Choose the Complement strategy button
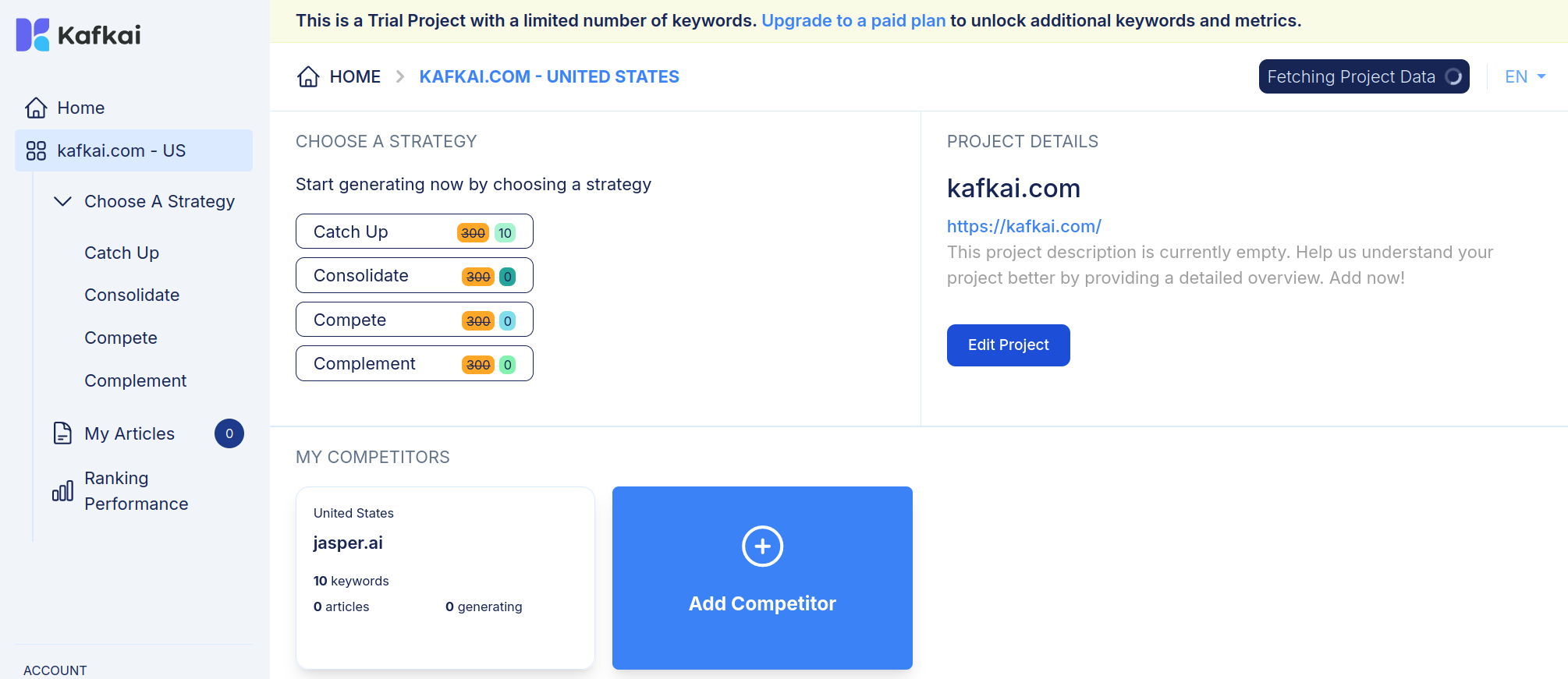 (x=414, y=363)
